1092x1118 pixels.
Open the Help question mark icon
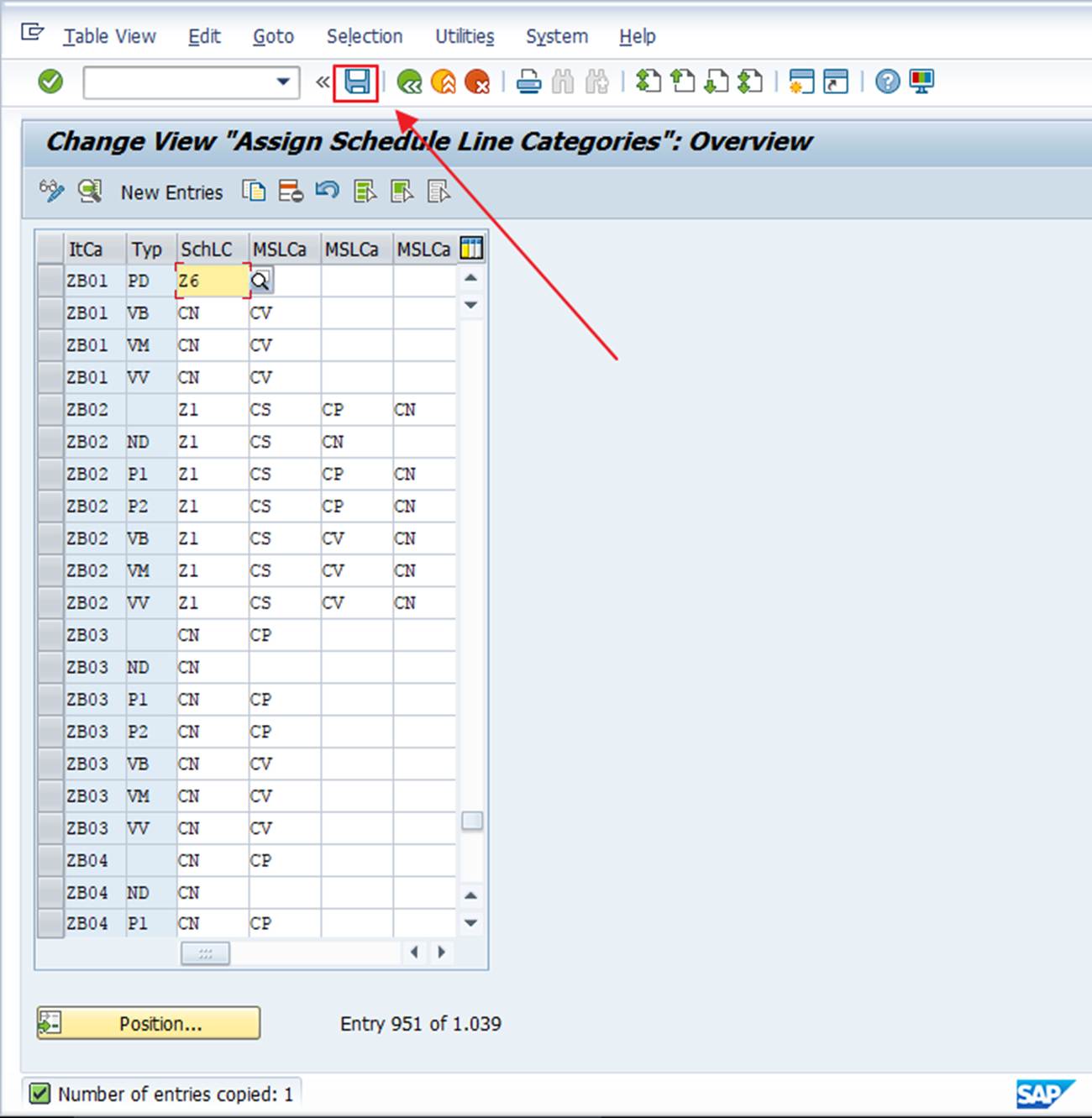coord(887,81)
